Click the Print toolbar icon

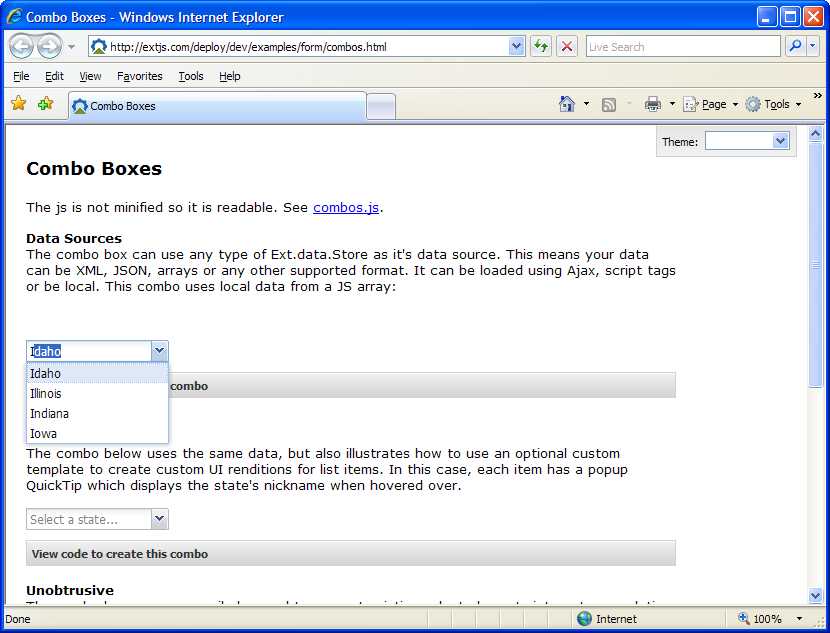pyautogui.click(x=653, y=104)
